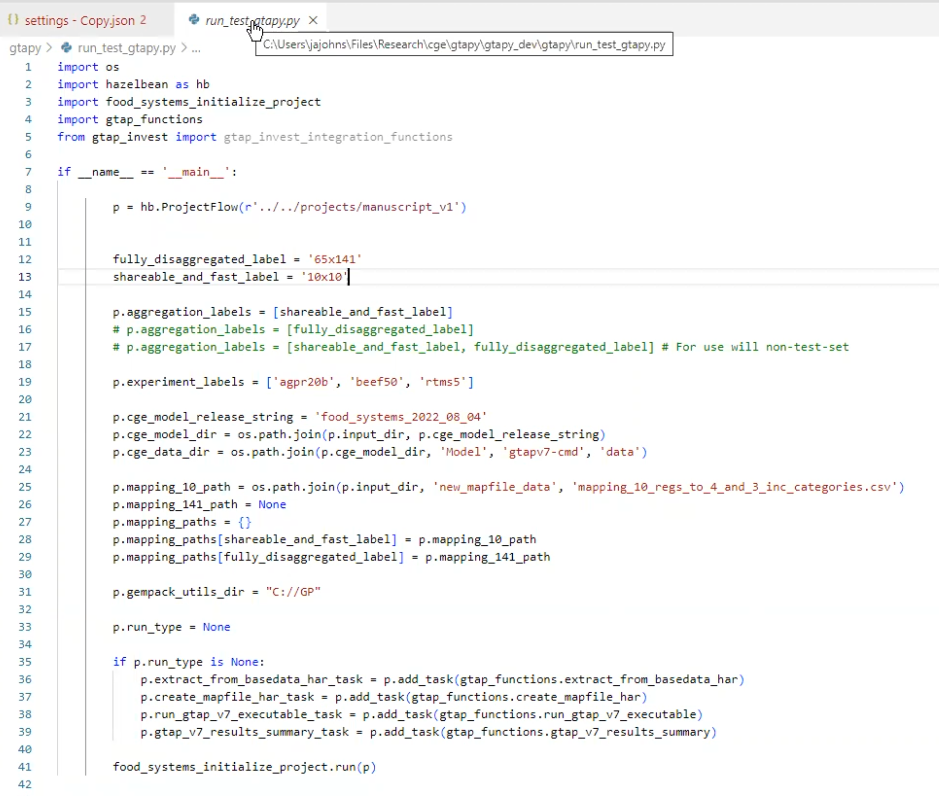This screenshot has height=796, width=939.
Task: Click 'import hazelbean as hb' line
Action: (x=134, y=84)
